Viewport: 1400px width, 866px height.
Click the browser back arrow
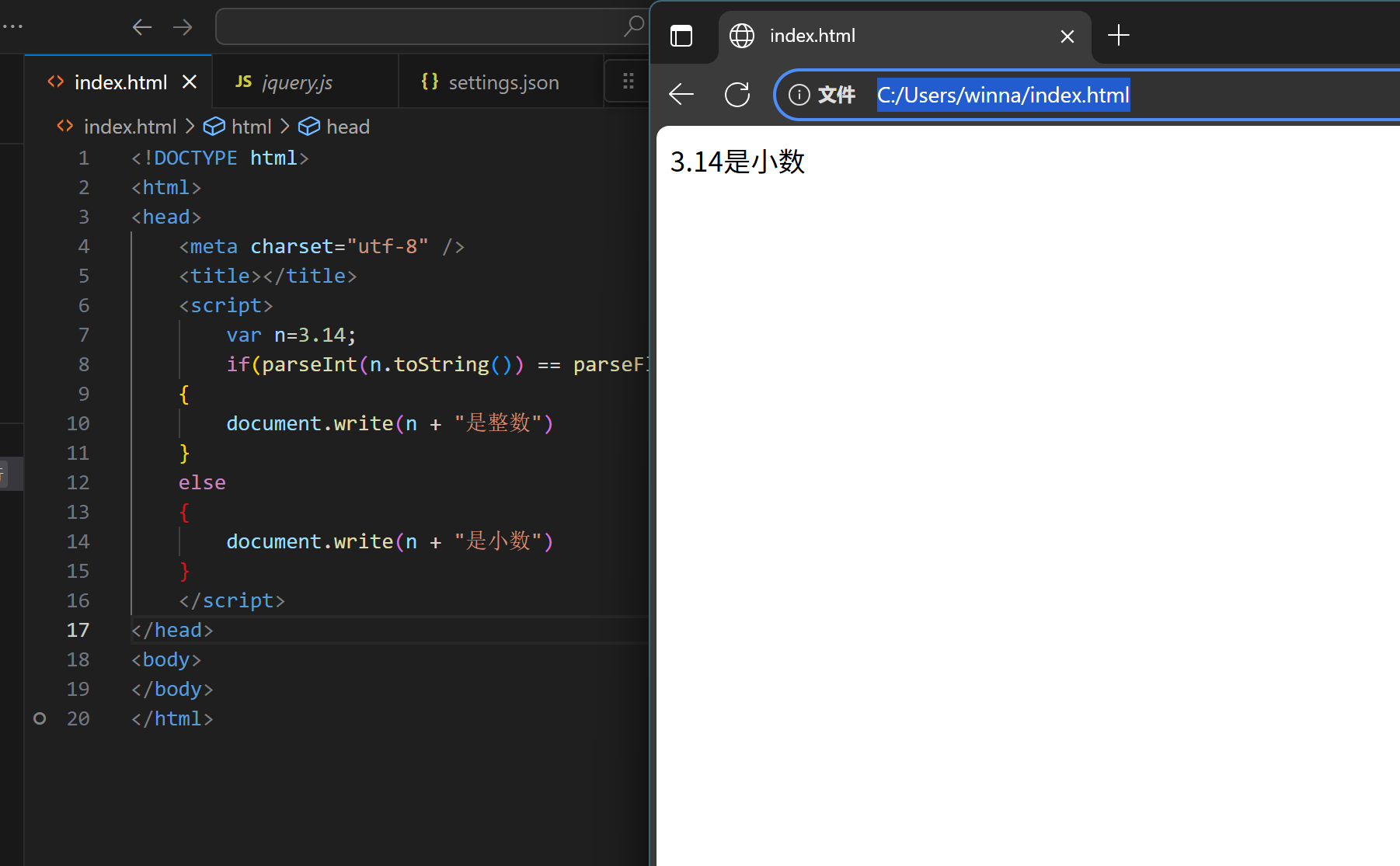681,95
